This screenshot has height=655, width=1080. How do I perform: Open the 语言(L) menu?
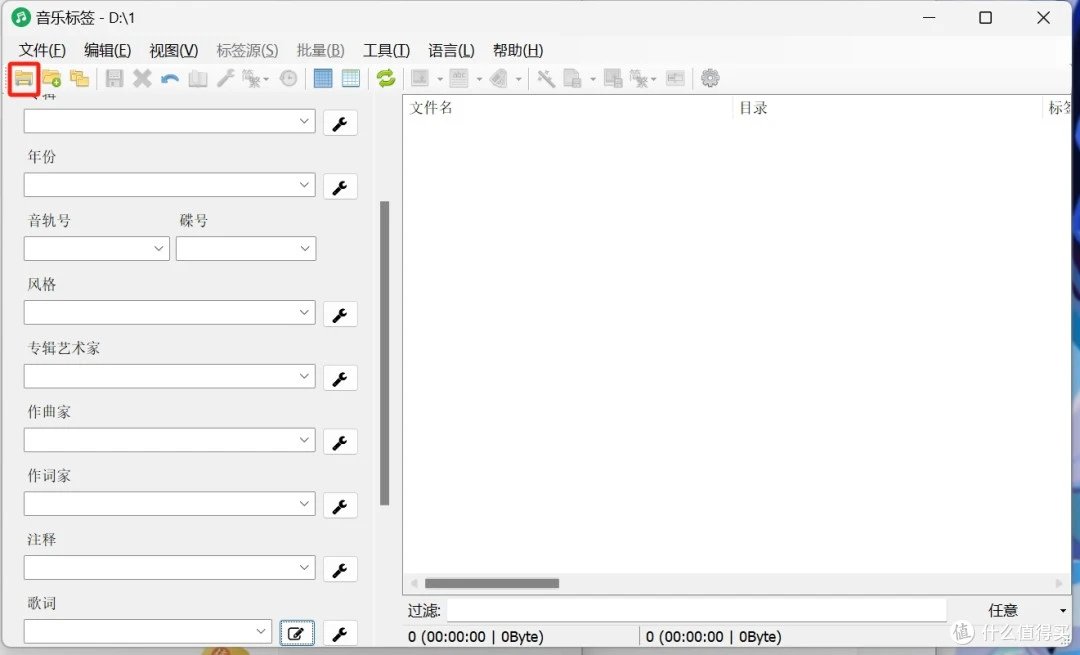tap(451, 51)
